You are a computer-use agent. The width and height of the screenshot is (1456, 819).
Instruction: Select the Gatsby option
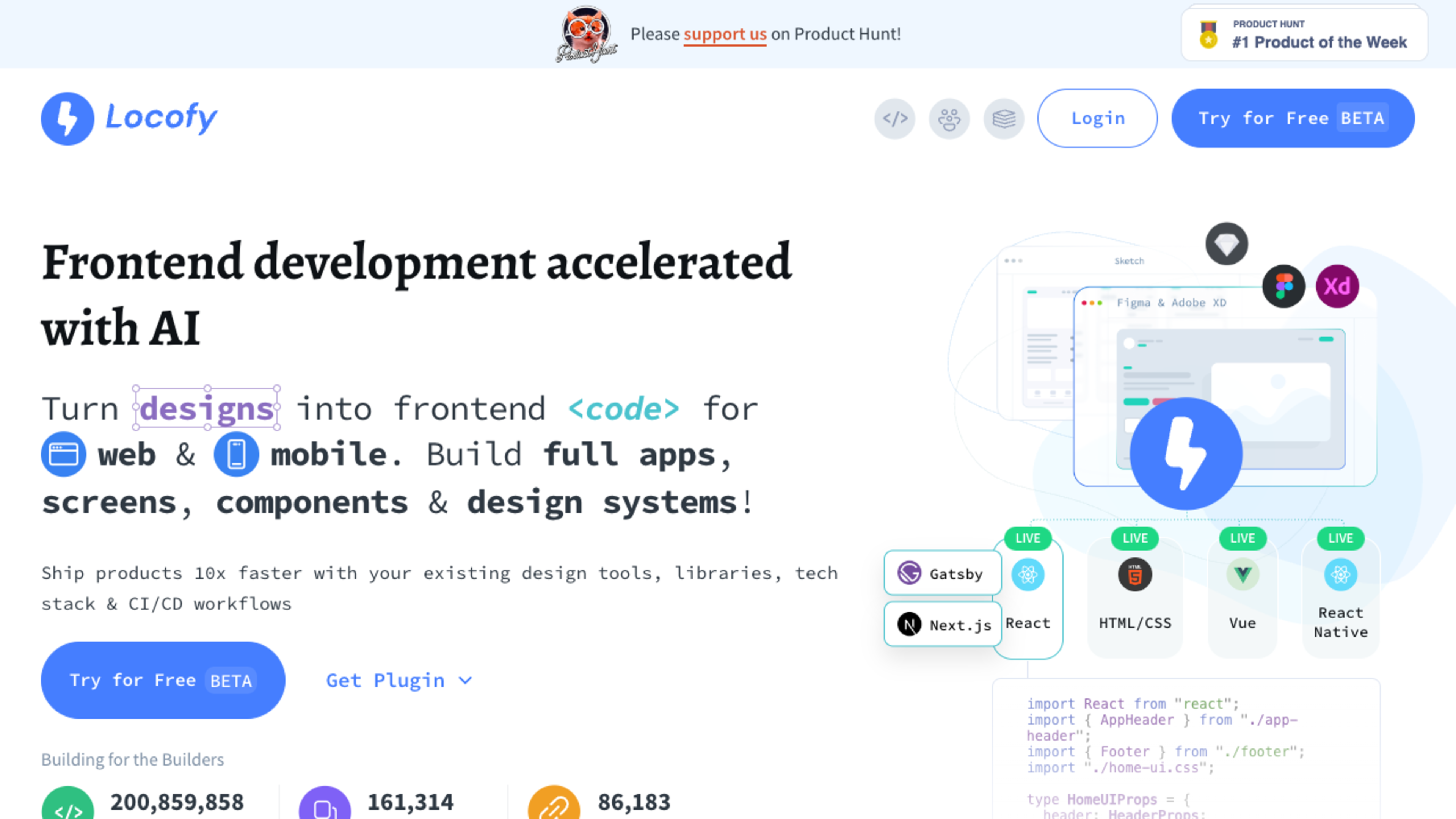942,574
